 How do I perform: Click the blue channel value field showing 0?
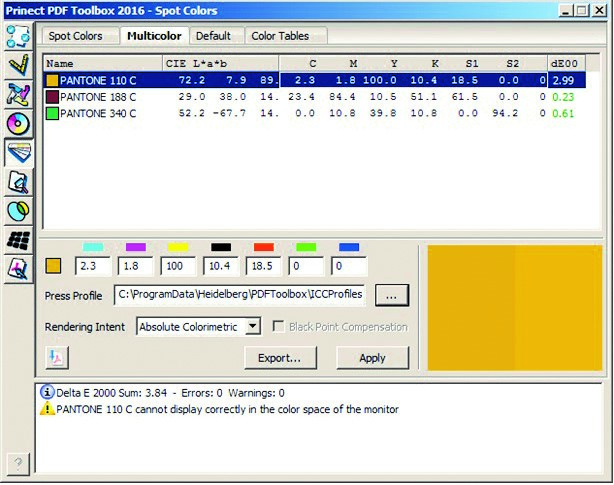click(x=349, y=266)
